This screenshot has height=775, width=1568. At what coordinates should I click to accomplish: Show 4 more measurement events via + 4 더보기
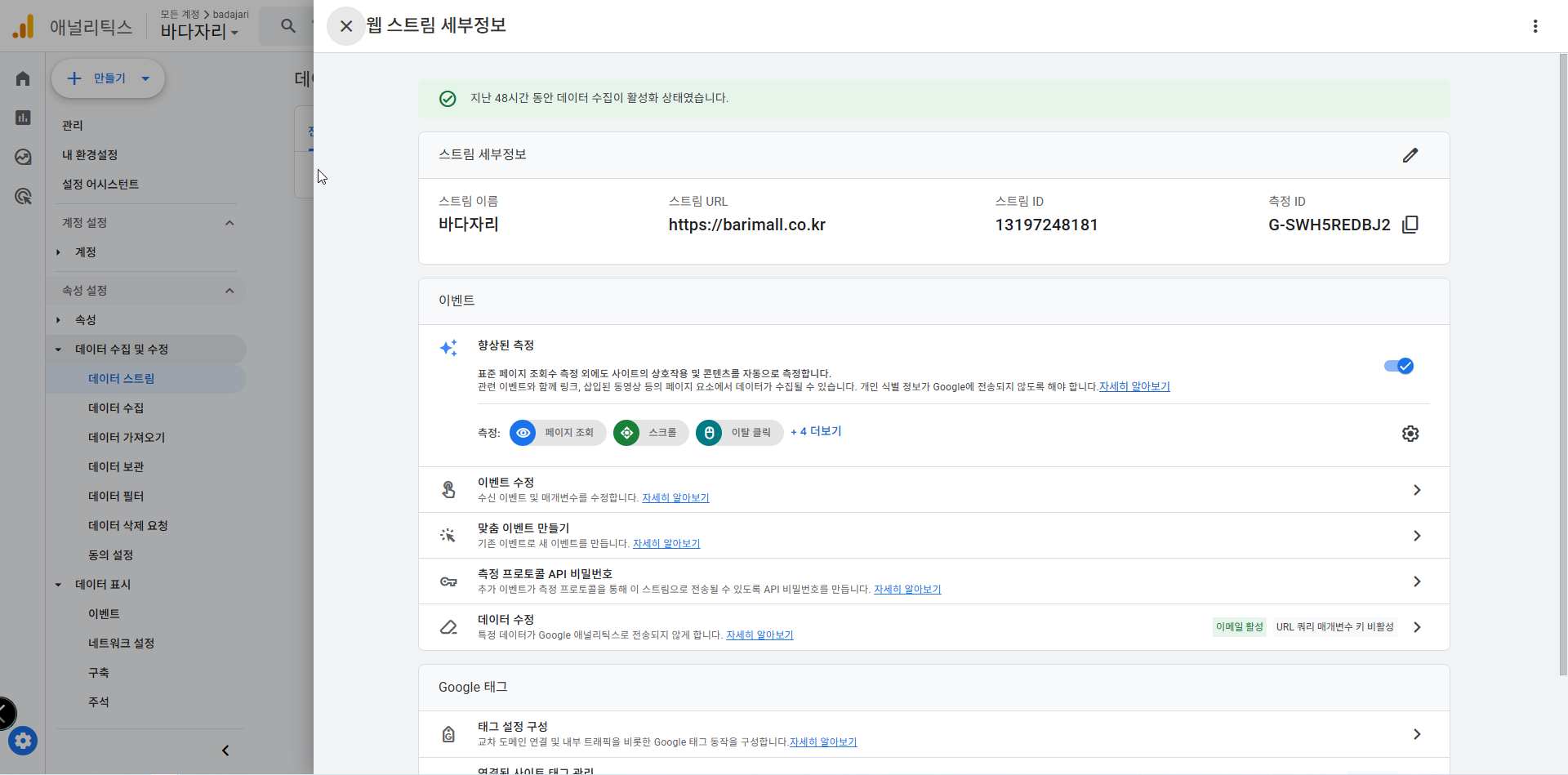[x=815, y=432]
